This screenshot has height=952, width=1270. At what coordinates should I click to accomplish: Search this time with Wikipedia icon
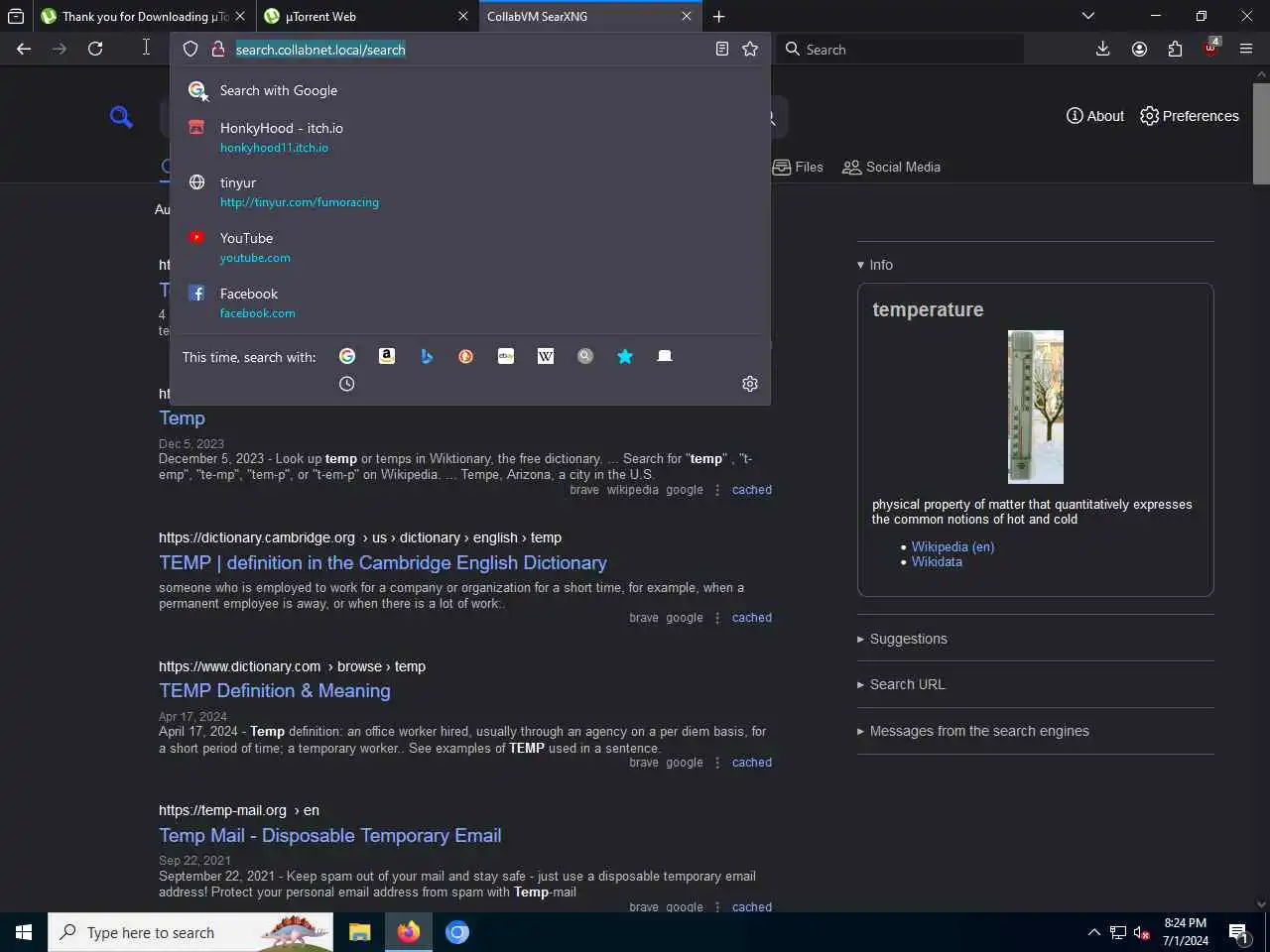[546, 356]
